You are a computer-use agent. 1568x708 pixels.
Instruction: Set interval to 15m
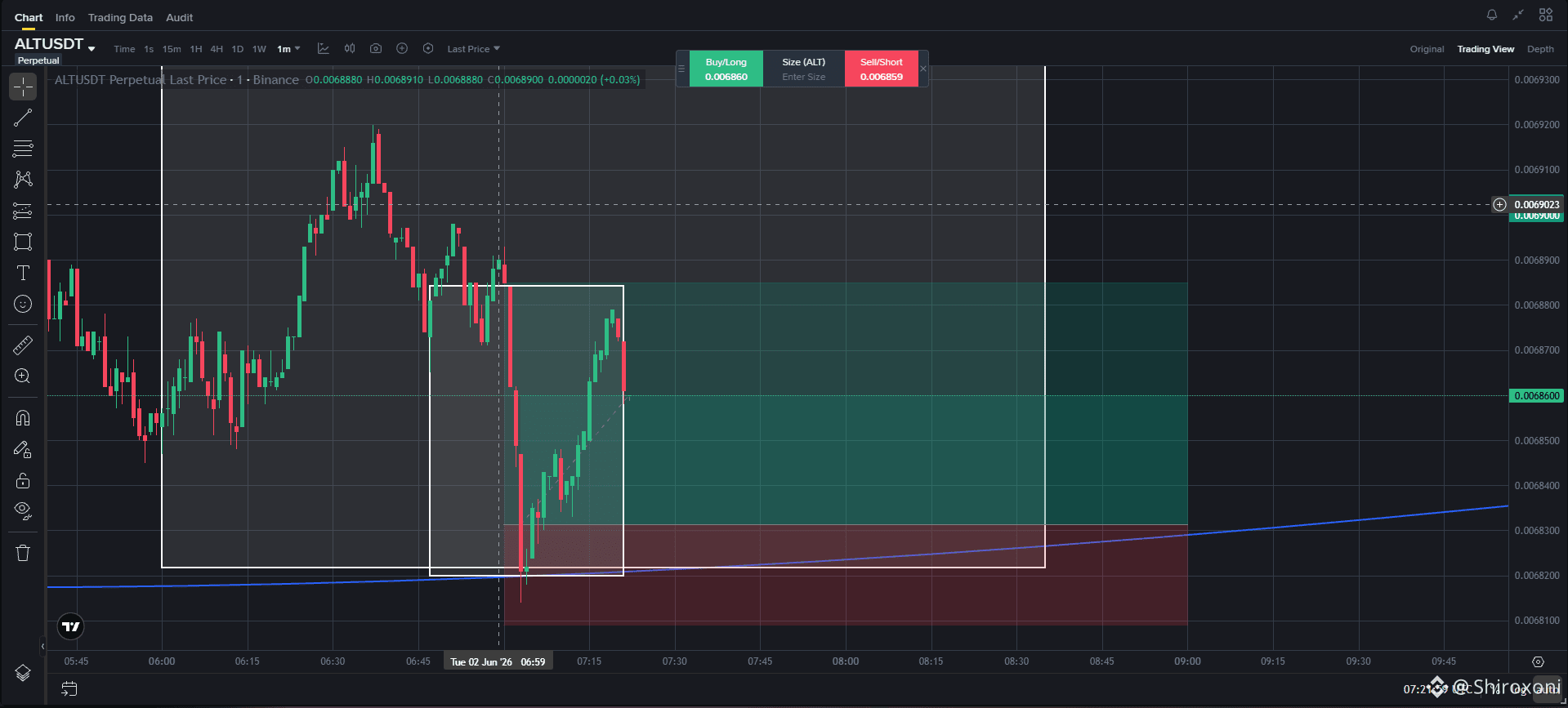coord(172,49)
